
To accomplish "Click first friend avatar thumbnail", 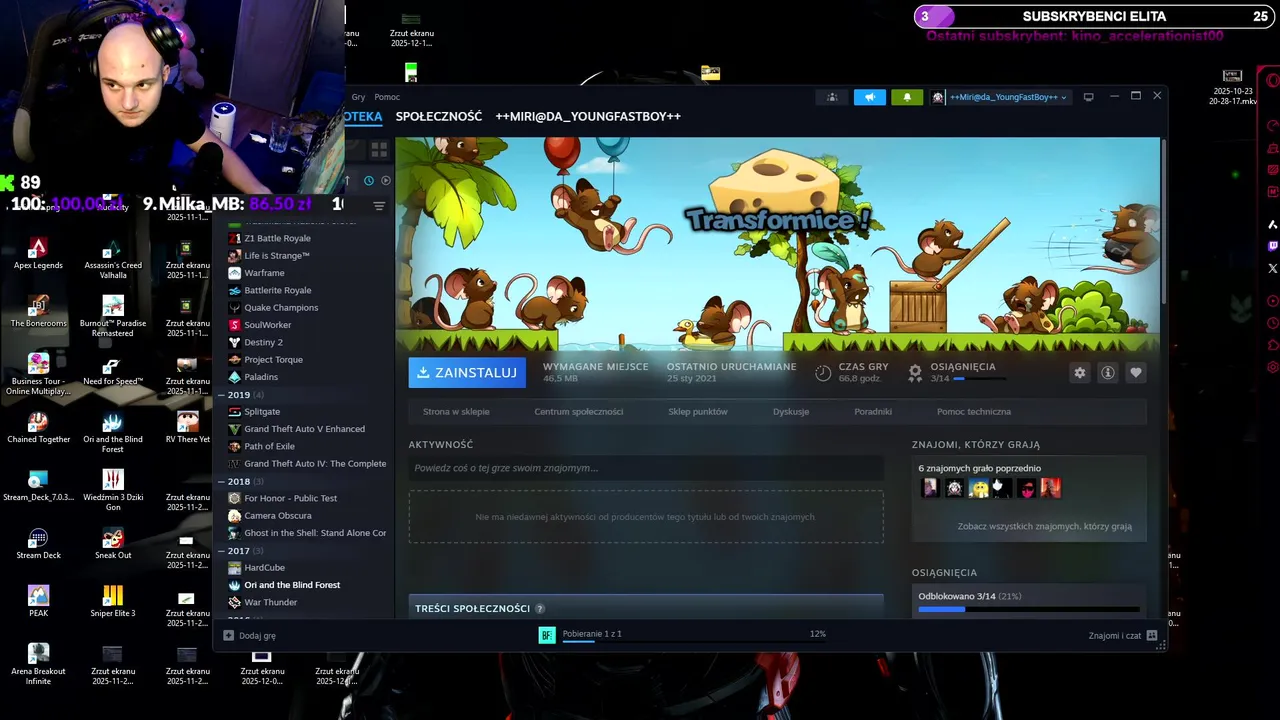I will (930, 488).
